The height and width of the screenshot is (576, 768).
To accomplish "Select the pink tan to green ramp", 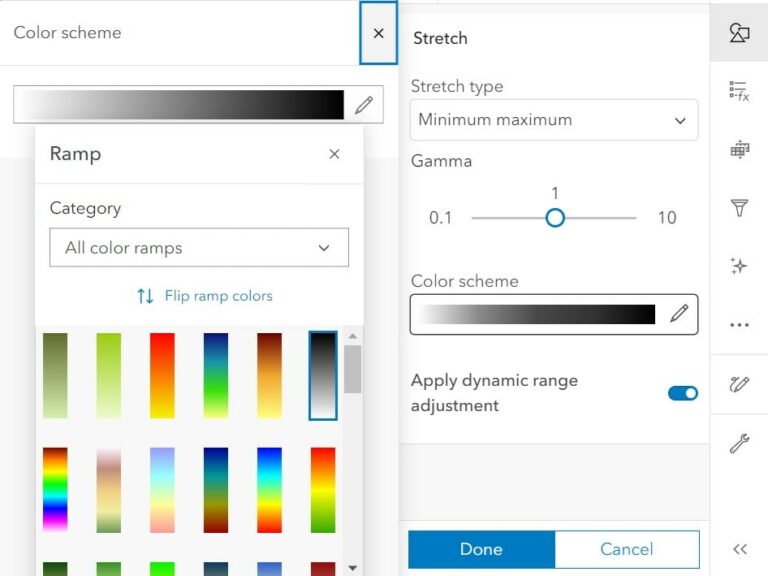I will tap(109, 490).
